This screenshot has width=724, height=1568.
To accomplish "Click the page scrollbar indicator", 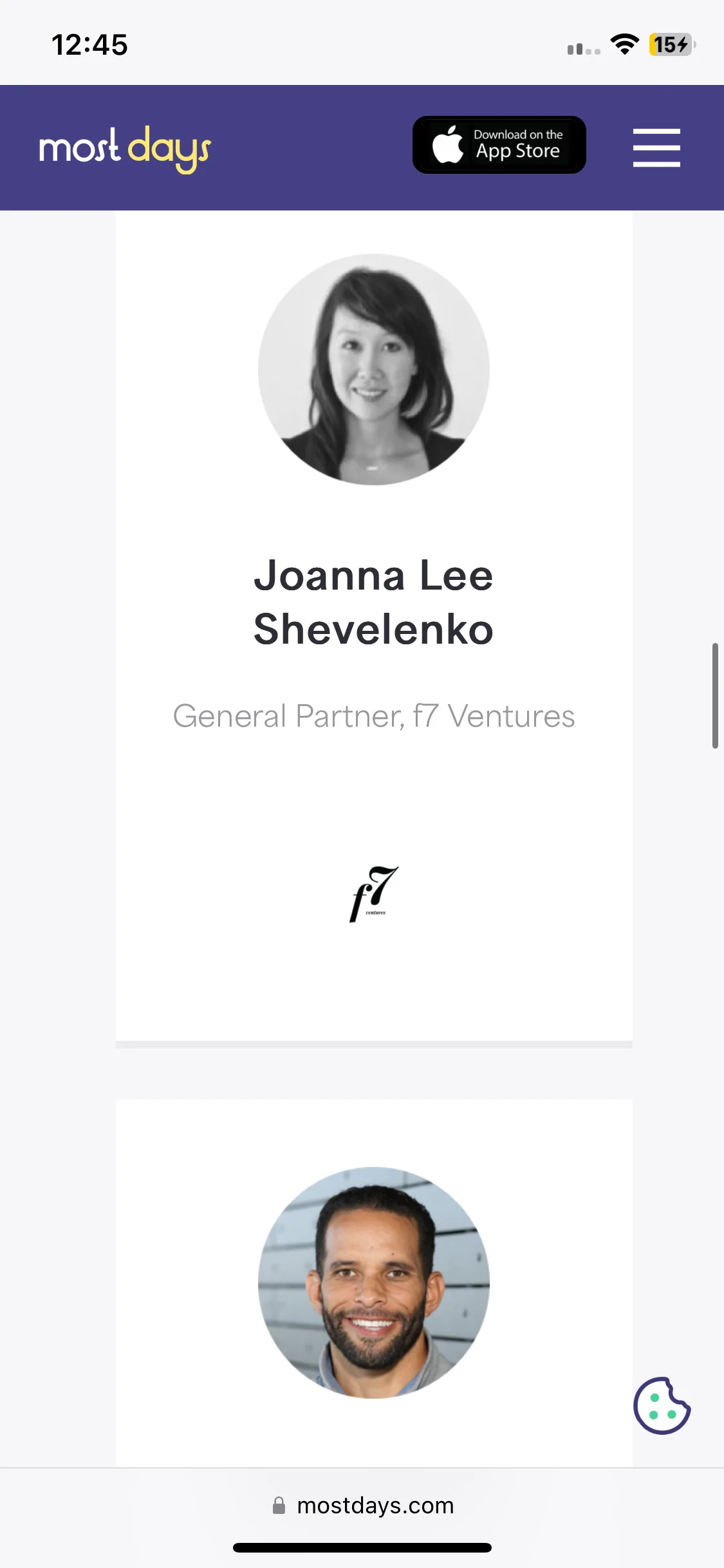I will pos(715,696).
